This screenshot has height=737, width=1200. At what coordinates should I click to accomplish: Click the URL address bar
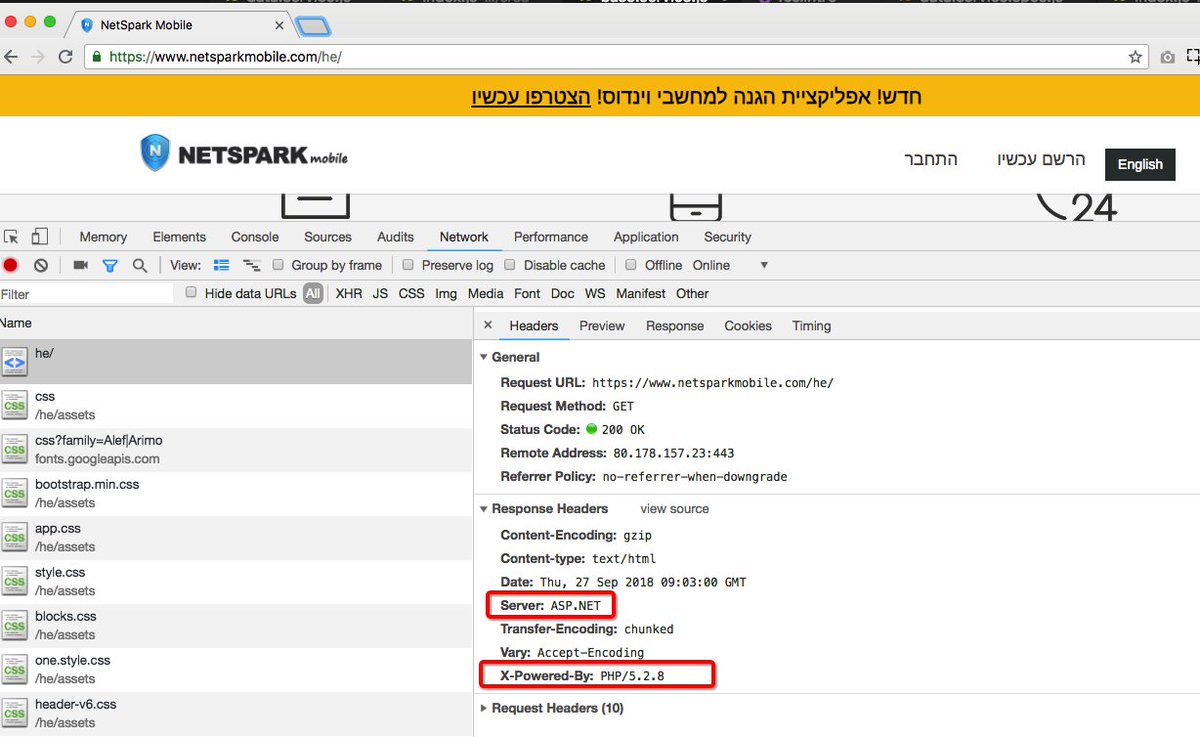pyautogui.click(x=615, y=57)
